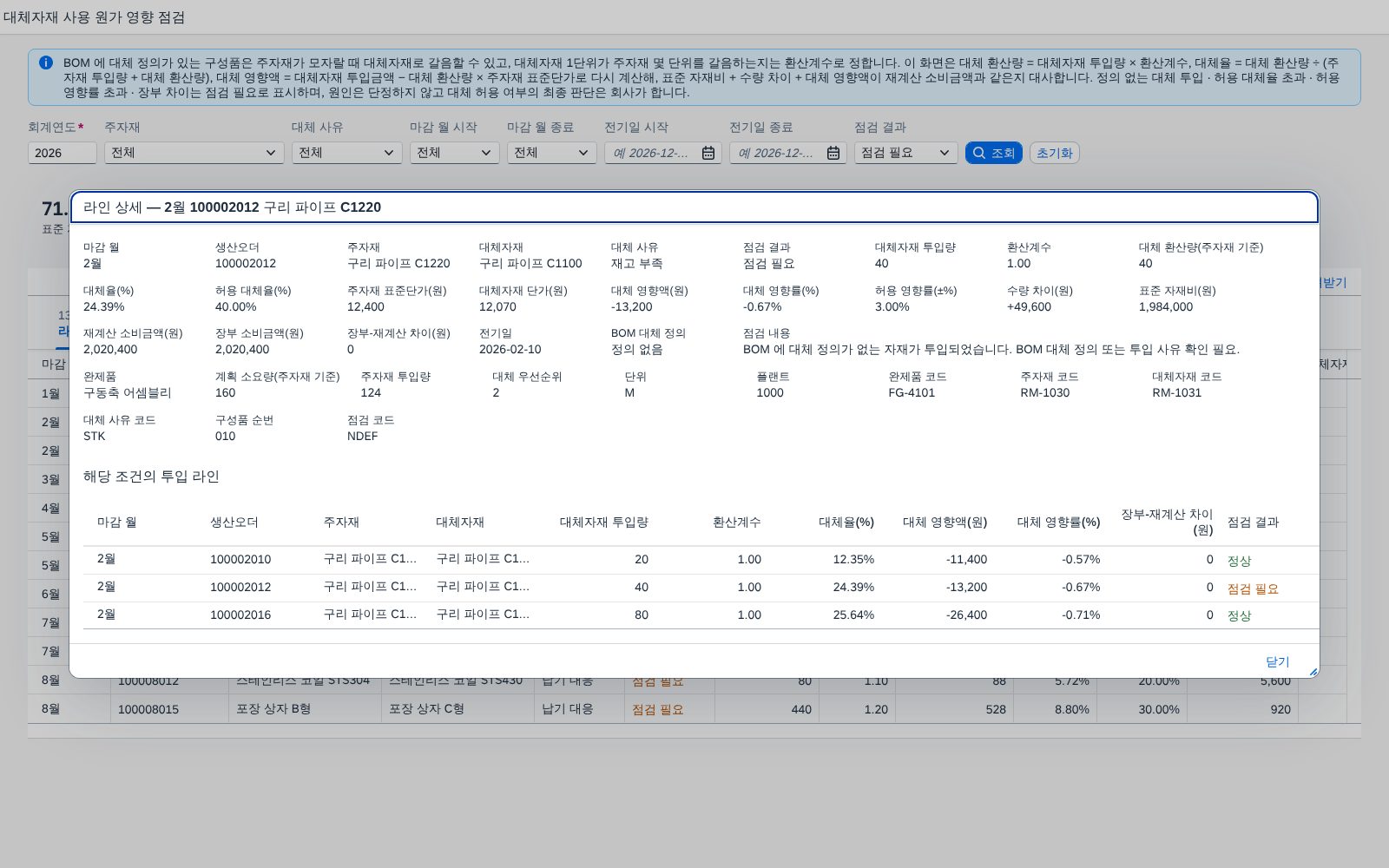Open calendar picker for 전기일 종료
Screen dimensions: 1389x868
click(x=833, y=153)
